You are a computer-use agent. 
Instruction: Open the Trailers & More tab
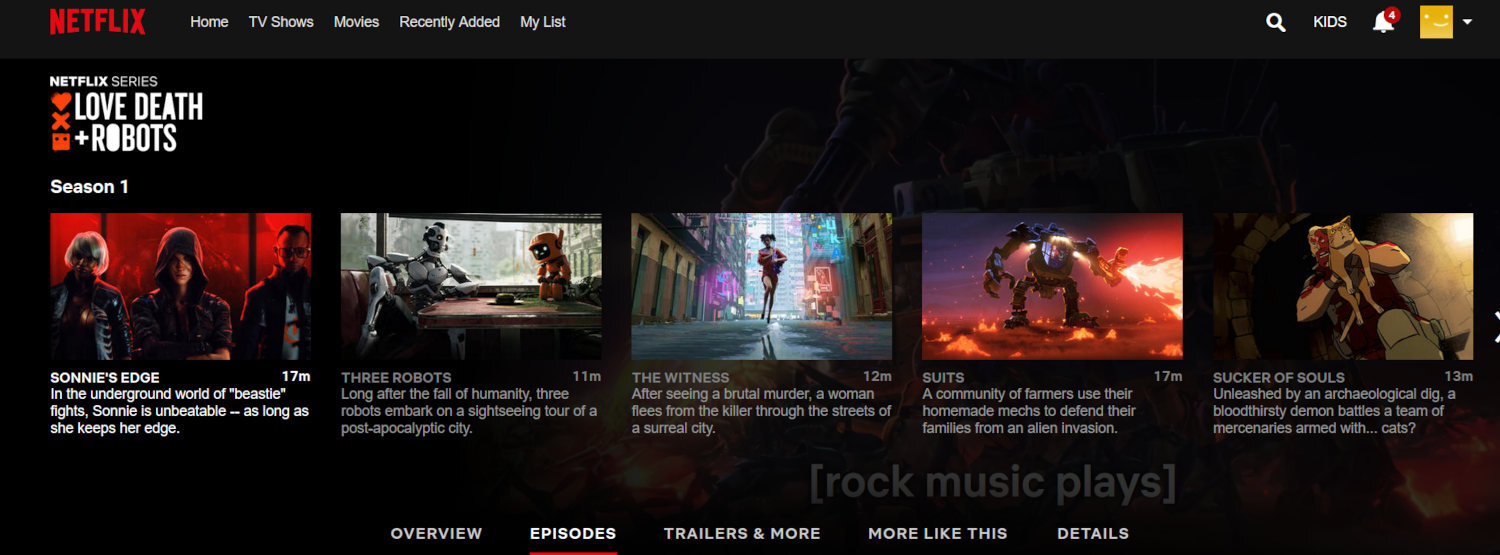742,534
